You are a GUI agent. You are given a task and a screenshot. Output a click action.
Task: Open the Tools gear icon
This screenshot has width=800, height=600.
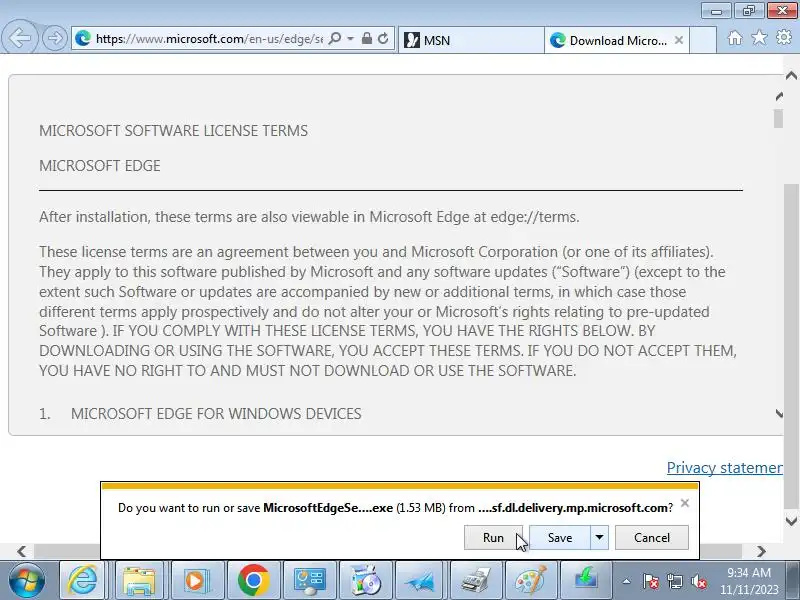pos(784,38)
